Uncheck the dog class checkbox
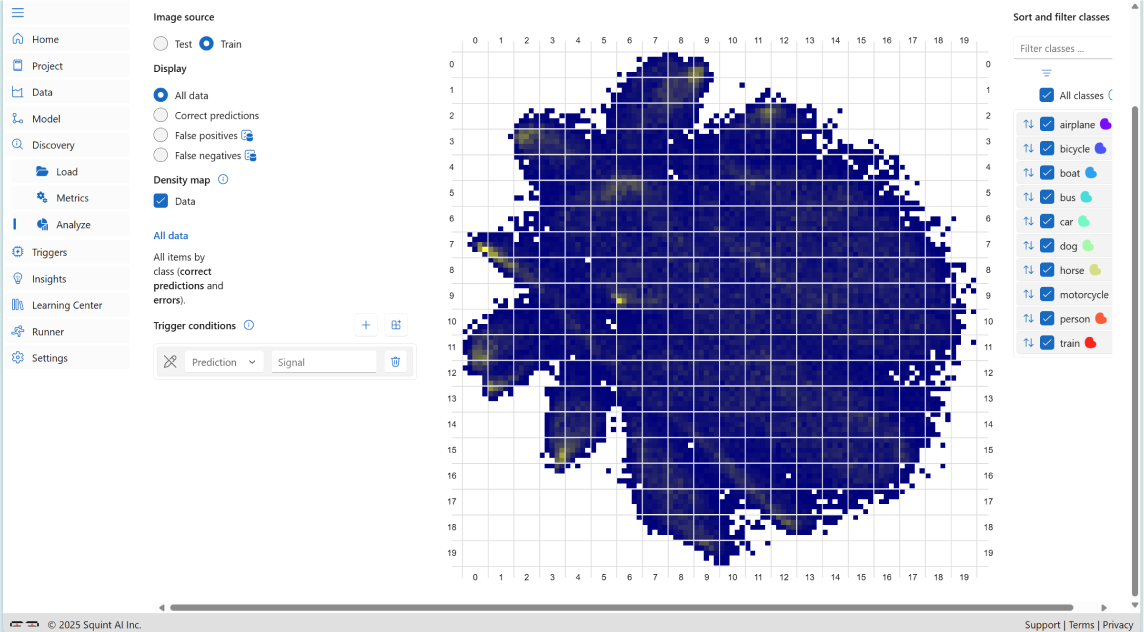The height and width of the screenshot is (632, 1144). [1047, 246]
